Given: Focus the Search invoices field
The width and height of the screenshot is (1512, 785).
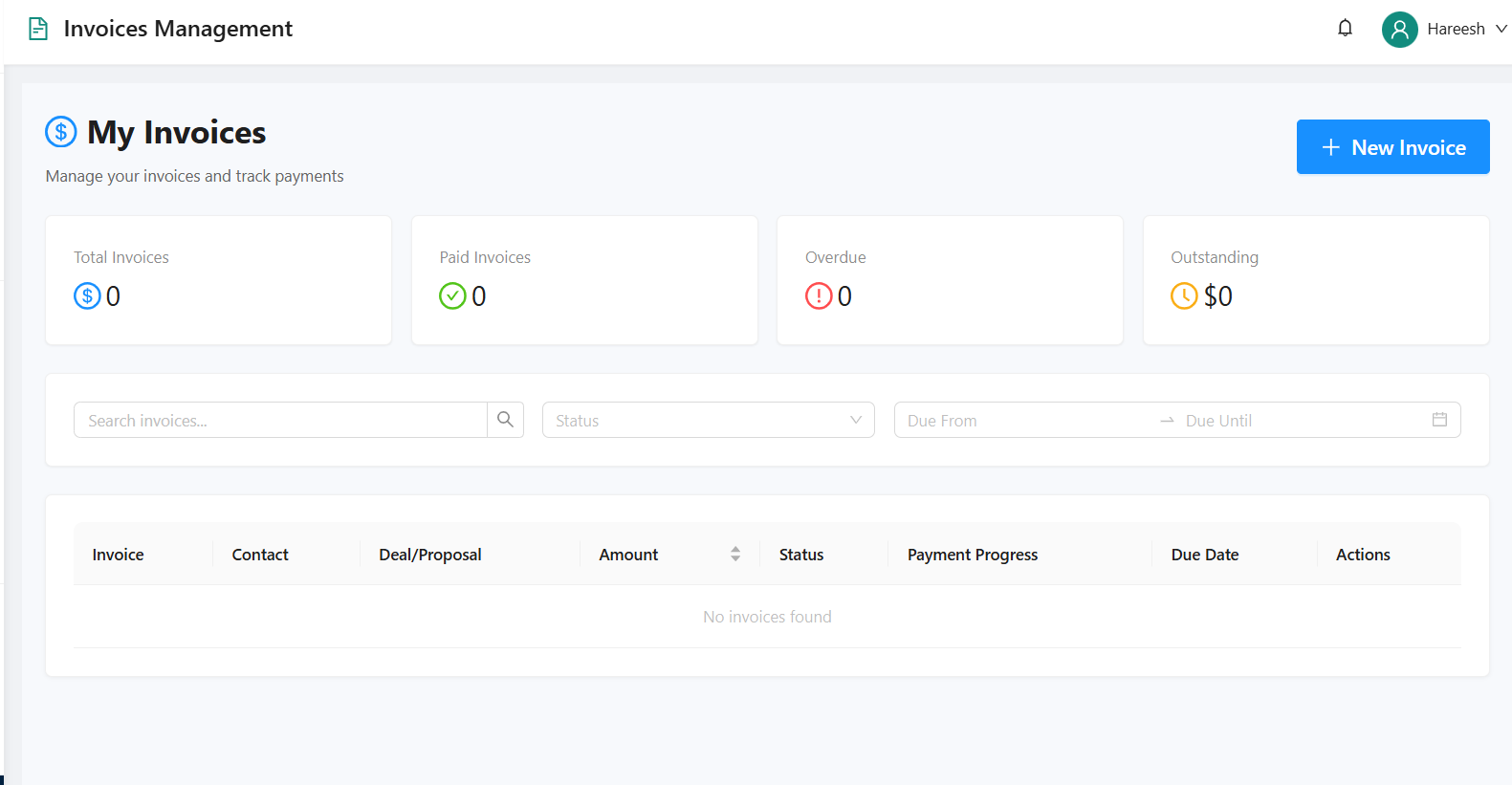Looking at the screenshot, I should coord(280,420).
